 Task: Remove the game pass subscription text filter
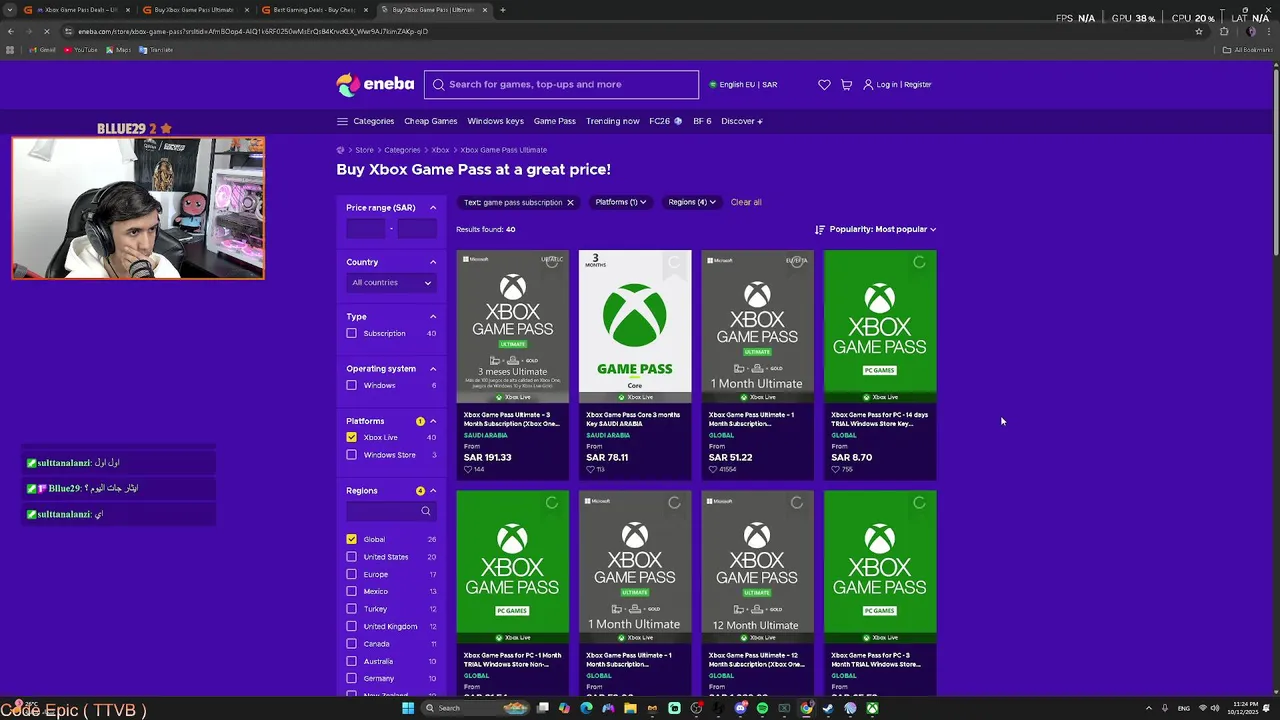[570, 202]
